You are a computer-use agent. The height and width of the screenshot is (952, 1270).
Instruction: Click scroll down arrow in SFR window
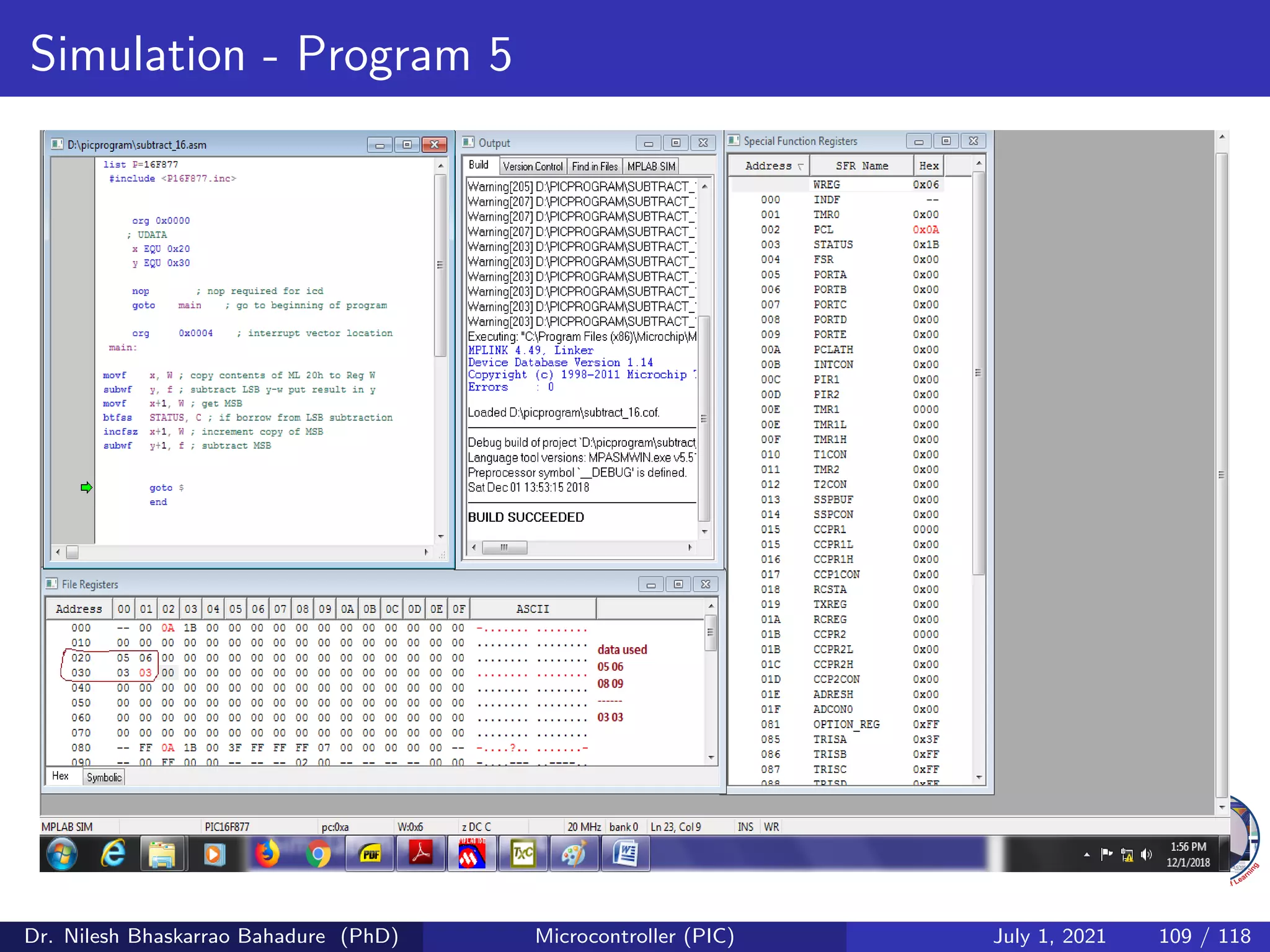point(979,777)
